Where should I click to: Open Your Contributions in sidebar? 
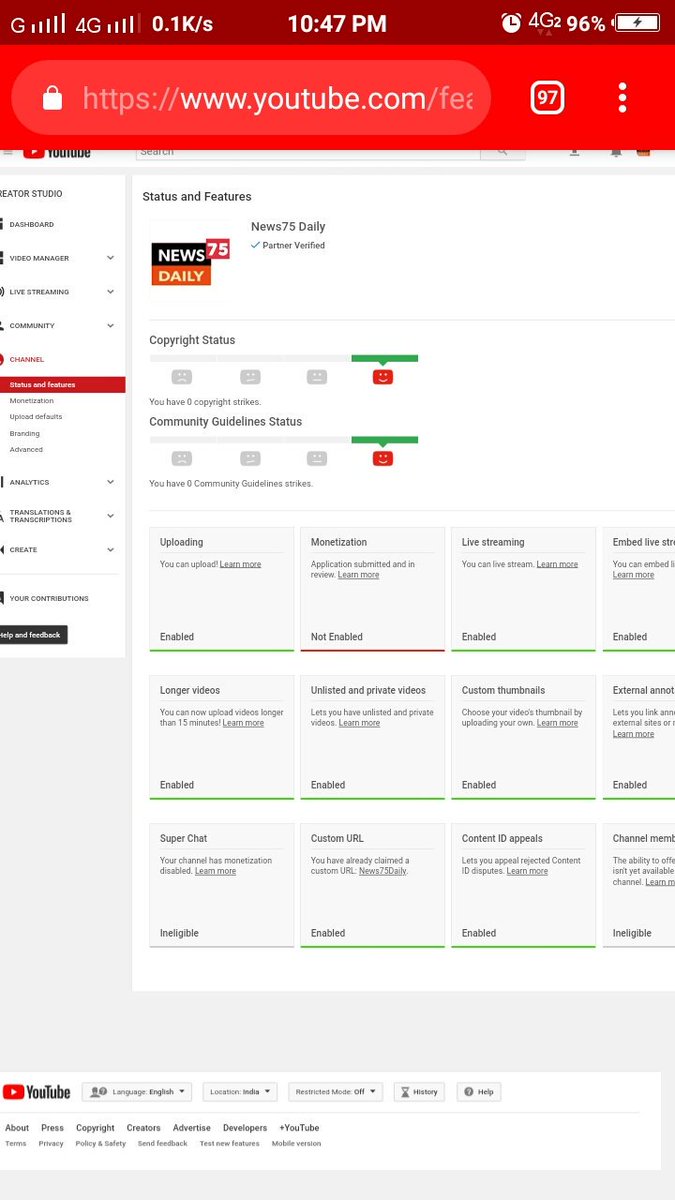49,599
